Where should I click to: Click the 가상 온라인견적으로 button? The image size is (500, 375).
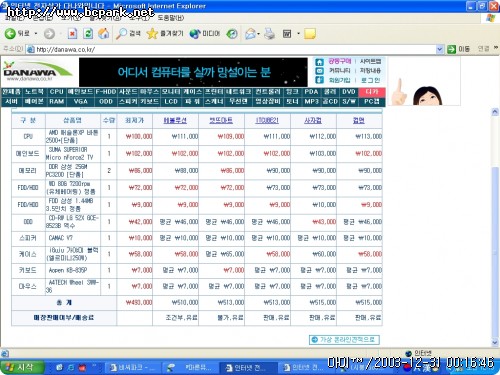coord(344,340)
